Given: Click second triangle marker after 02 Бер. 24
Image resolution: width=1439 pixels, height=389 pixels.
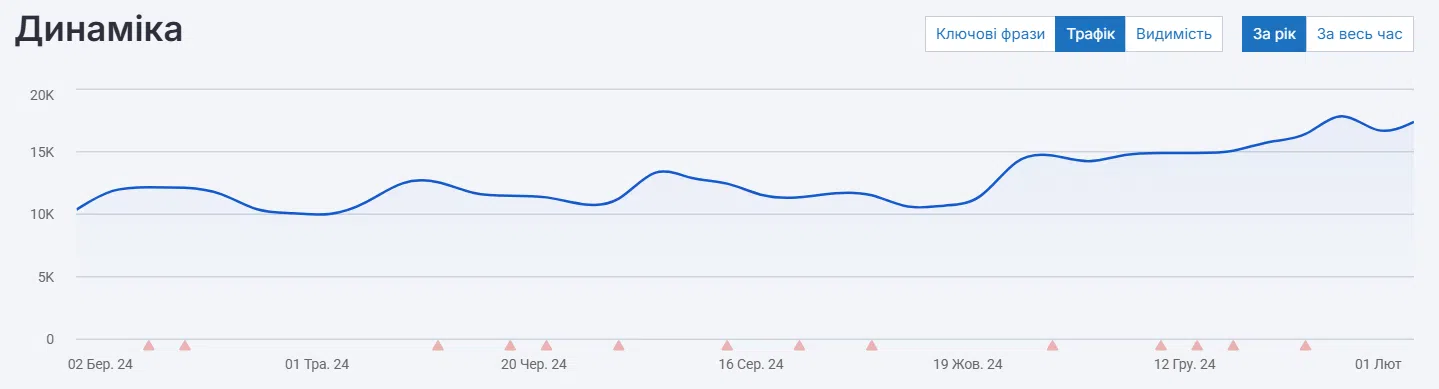Looking at the screenshot, I should [185, 345].
